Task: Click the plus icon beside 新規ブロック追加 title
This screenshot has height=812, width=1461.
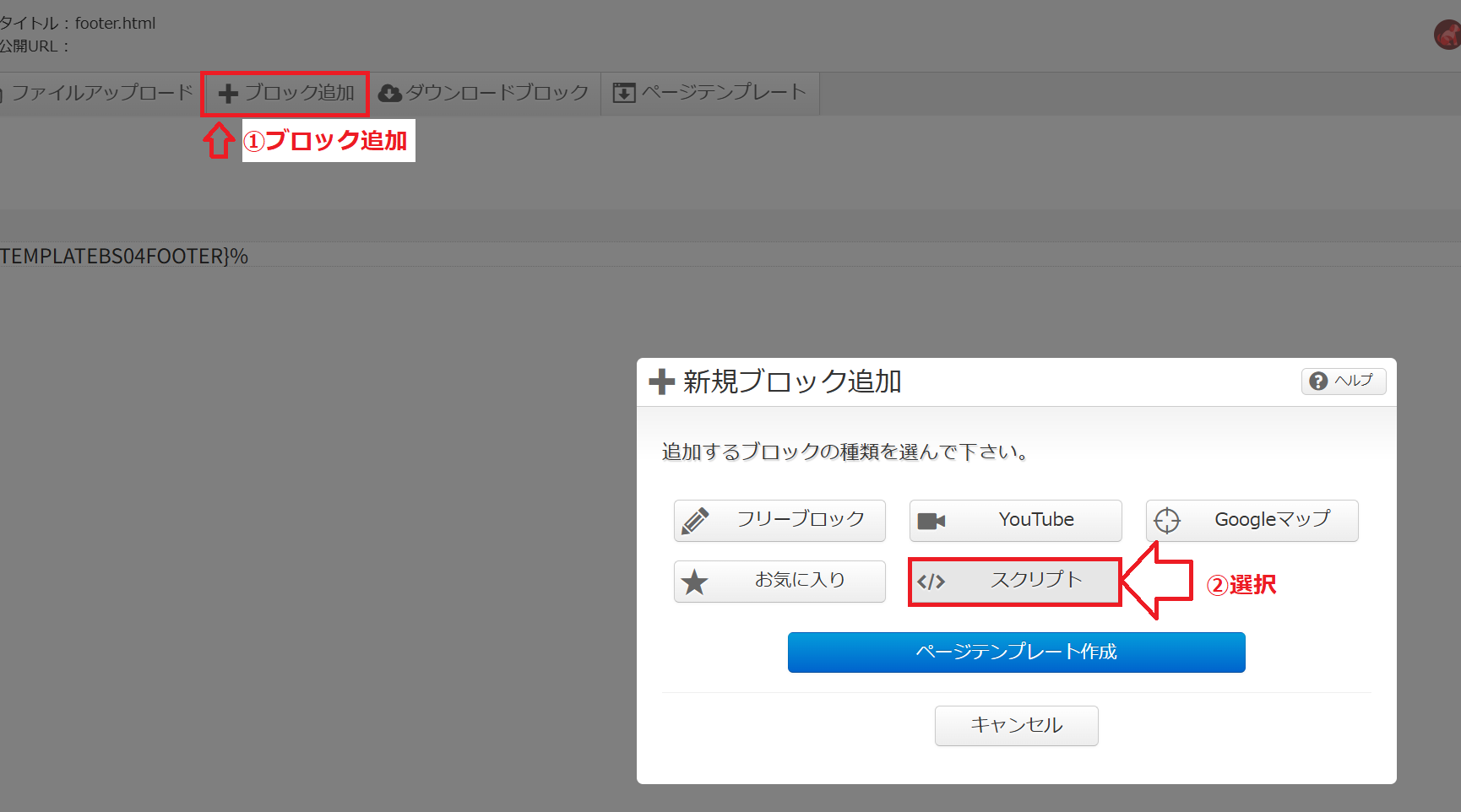Action: 662,382
